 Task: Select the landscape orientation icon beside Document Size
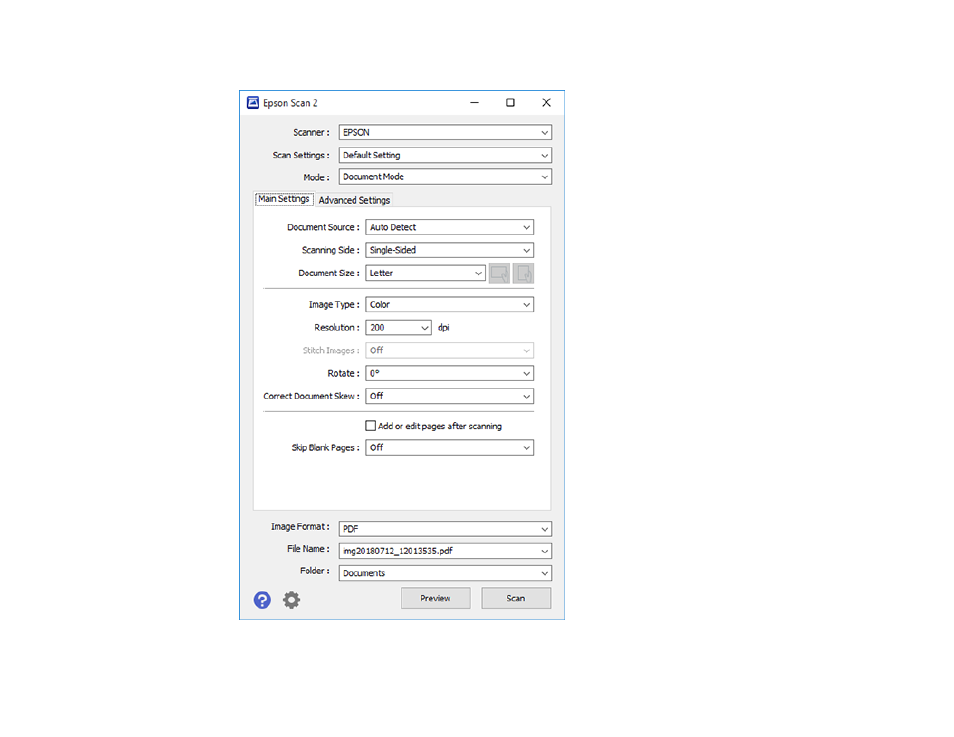pyautogui.click(x=500, y=273)
